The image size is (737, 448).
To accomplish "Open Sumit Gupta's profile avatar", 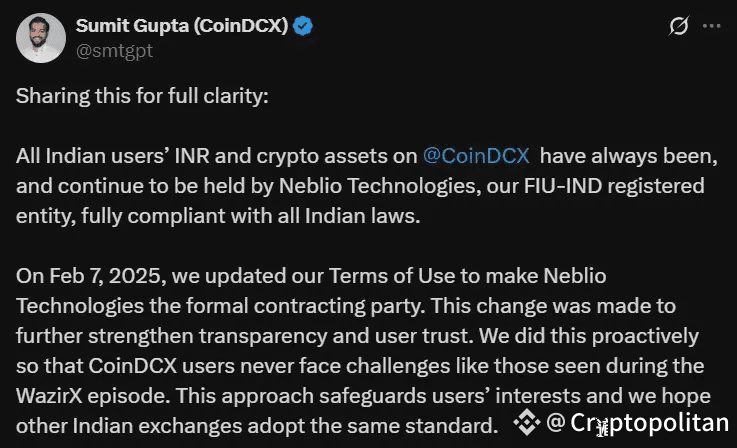I will click(x=40, y=38).
